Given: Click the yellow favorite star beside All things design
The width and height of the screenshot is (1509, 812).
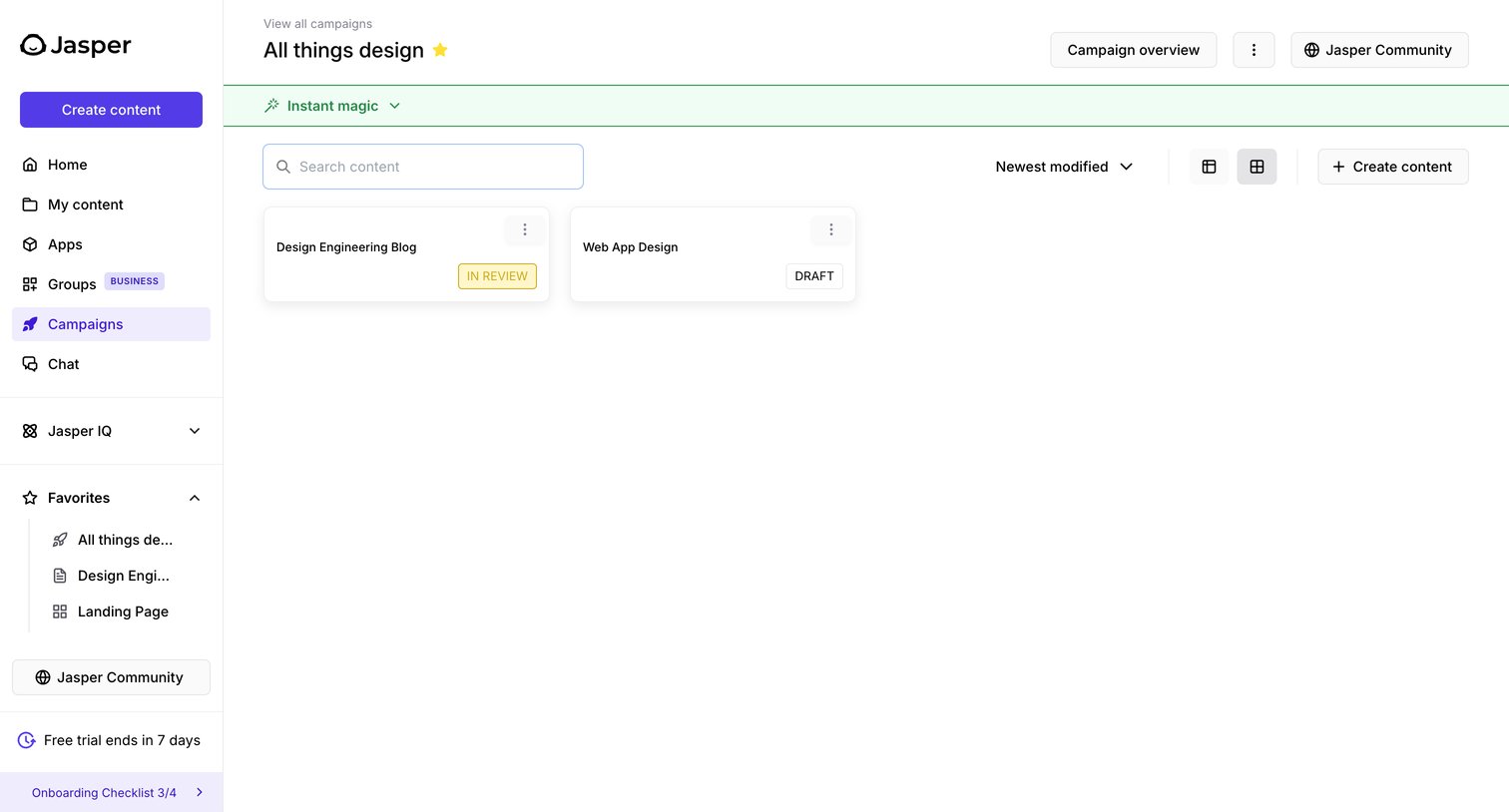Looking at the screenshot, I should 440,50.
